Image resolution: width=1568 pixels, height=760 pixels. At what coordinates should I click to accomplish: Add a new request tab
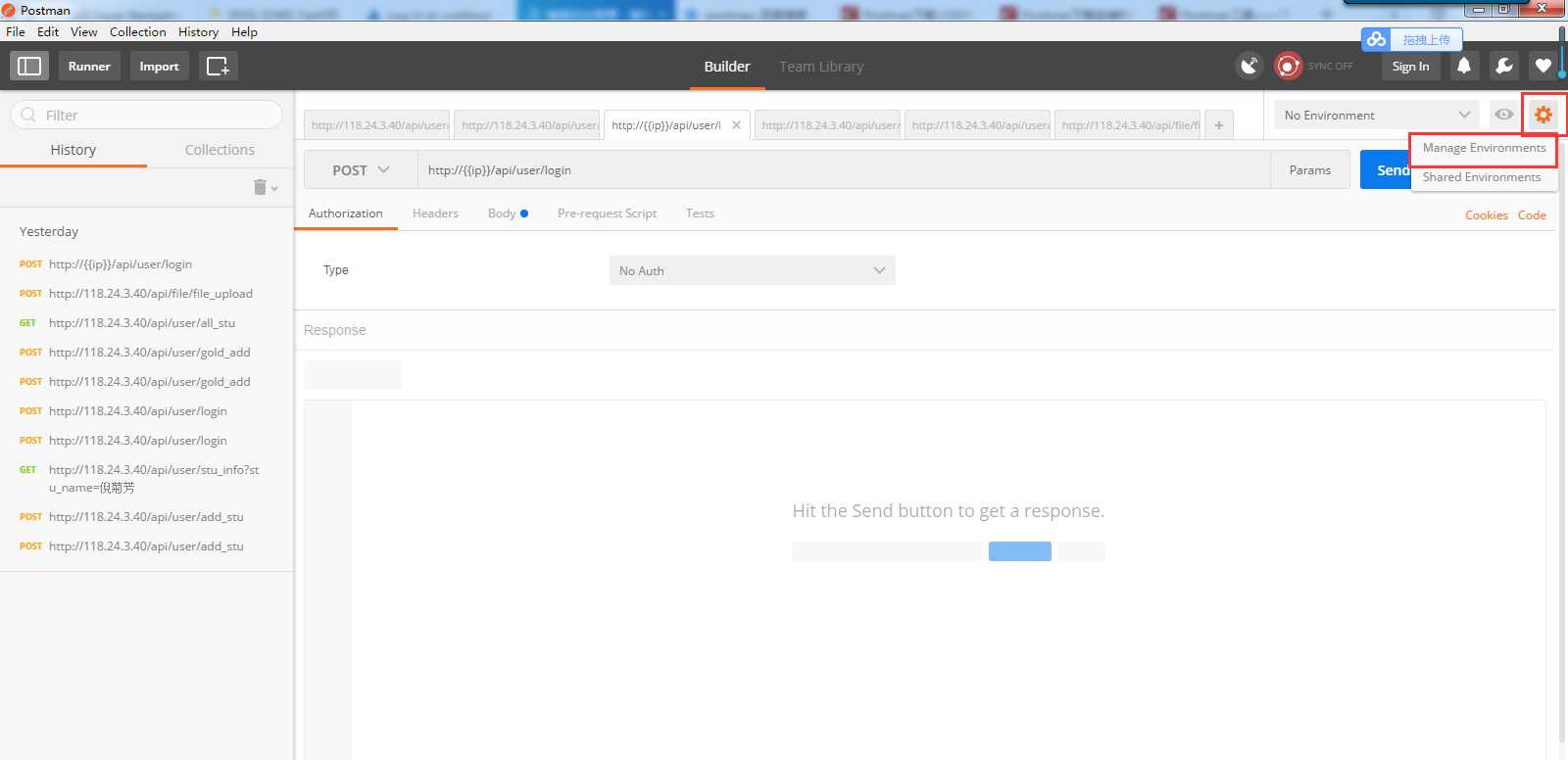(x=1219, y=125)
